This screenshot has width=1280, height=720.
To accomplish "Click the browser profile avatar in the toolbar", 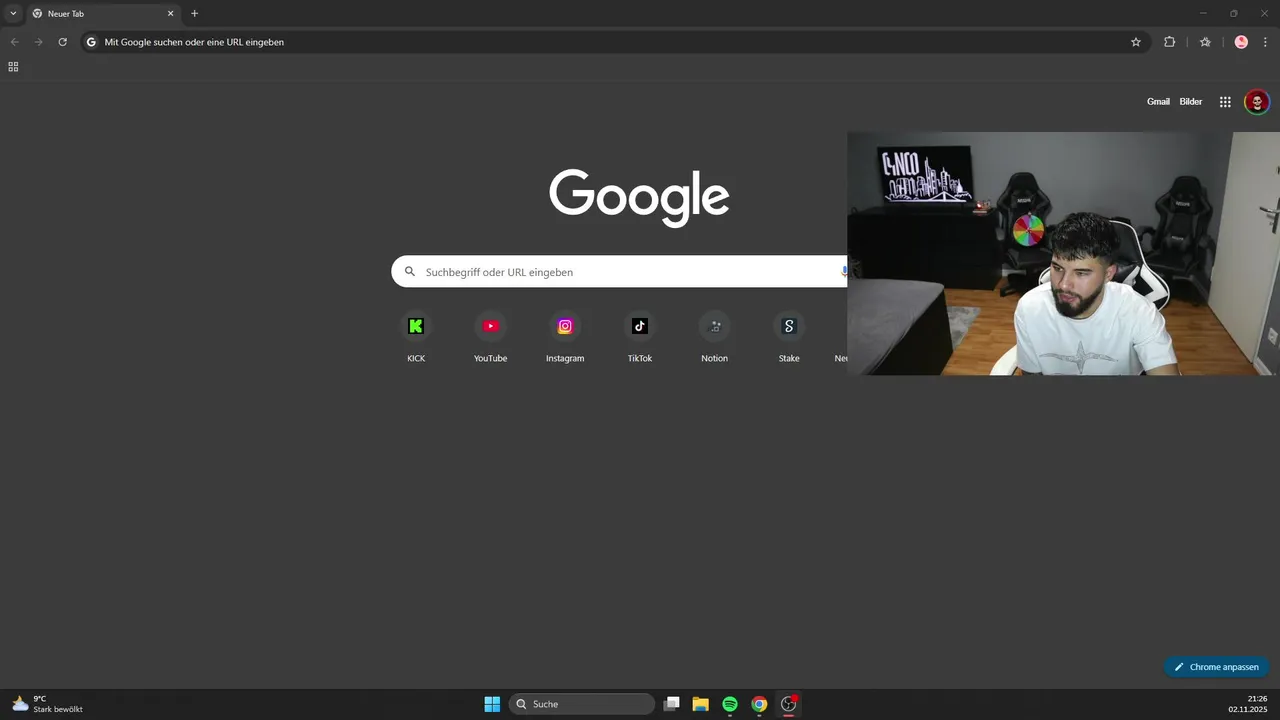I will pos(1241,42).
